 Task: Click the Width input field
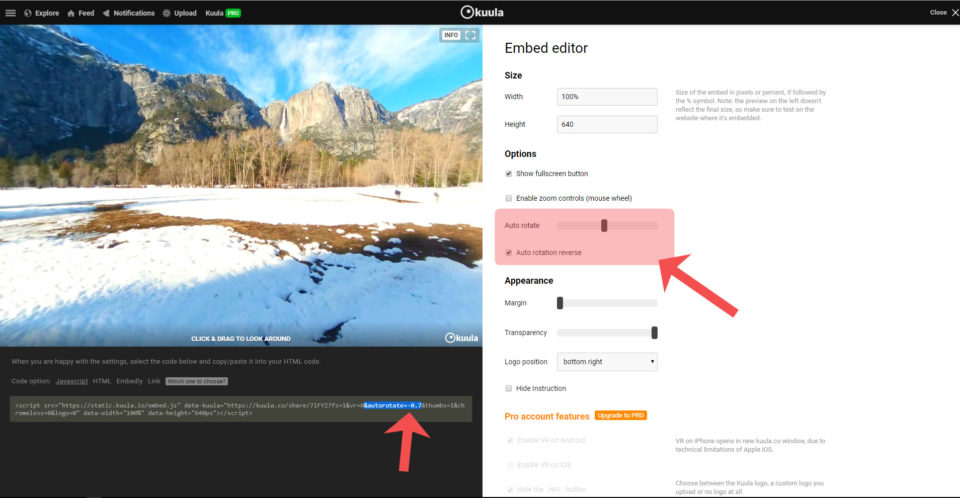click(606, 97)
